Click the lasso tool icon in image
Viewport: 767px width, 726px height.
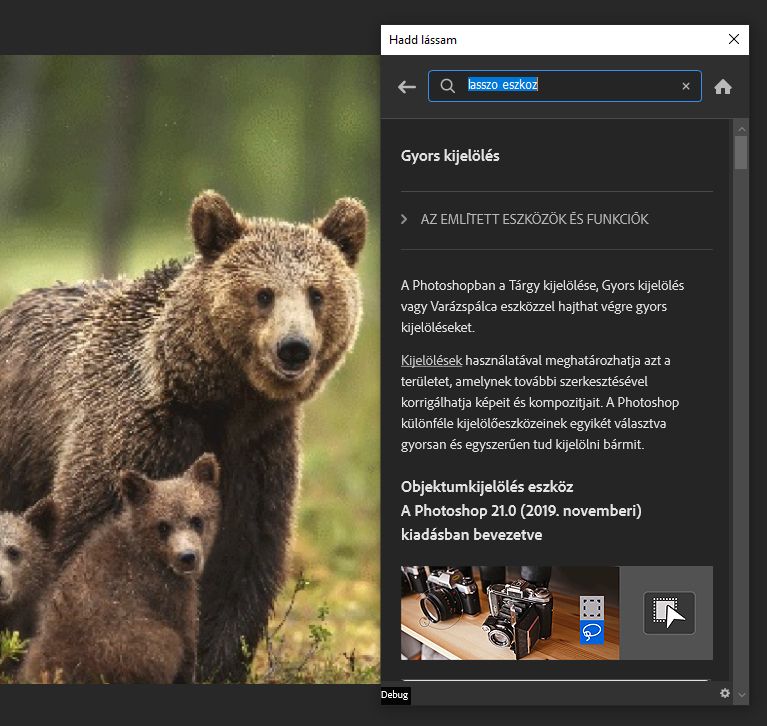click(x=591, y=632)
